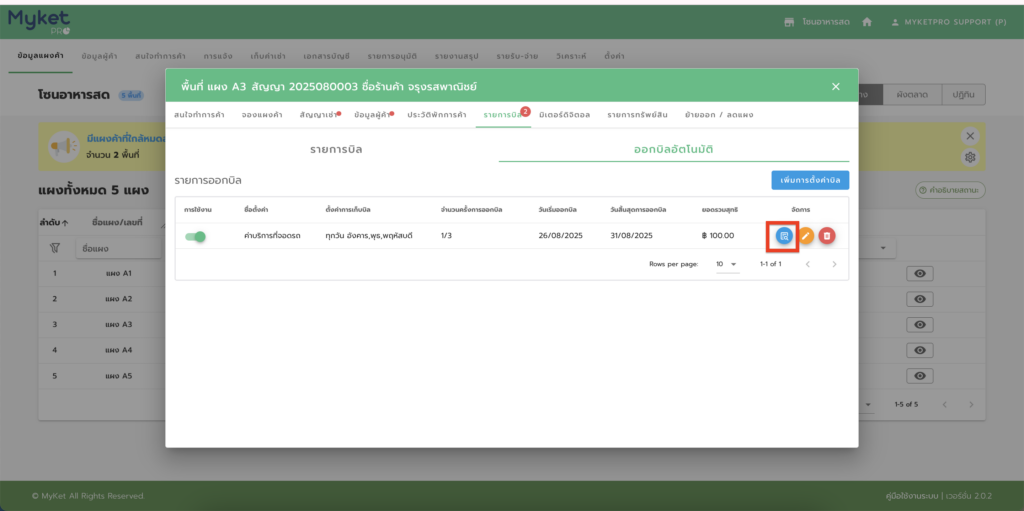The image size is (1024, 511).
Task: View แผง A5 via eye icon
Action: tap(920, 376)
